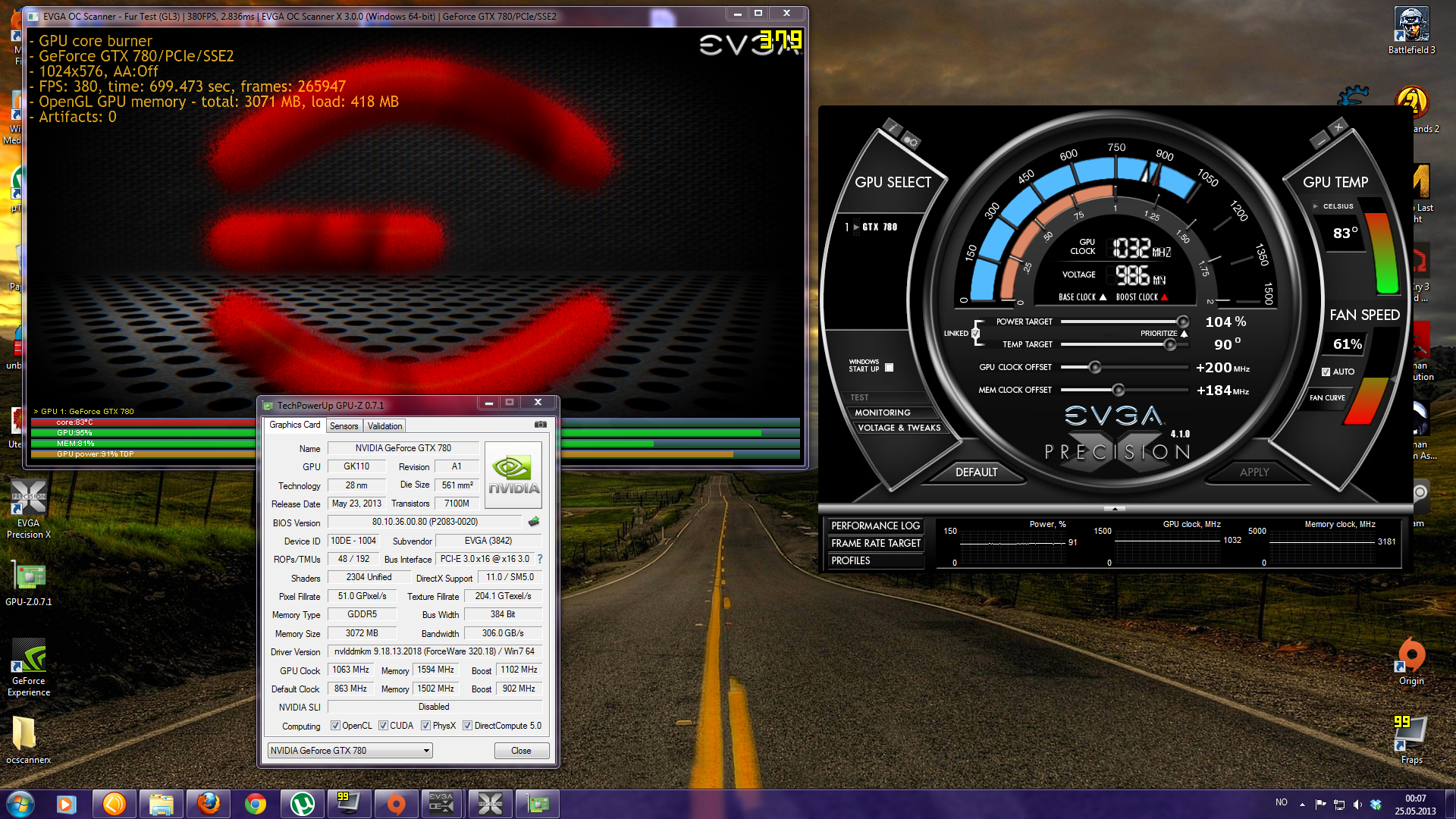Image resolution: width=1456 pixels, height=819 pixels.
Task: Click the Temp Target slider handle
Action: tap(1170, 344)
